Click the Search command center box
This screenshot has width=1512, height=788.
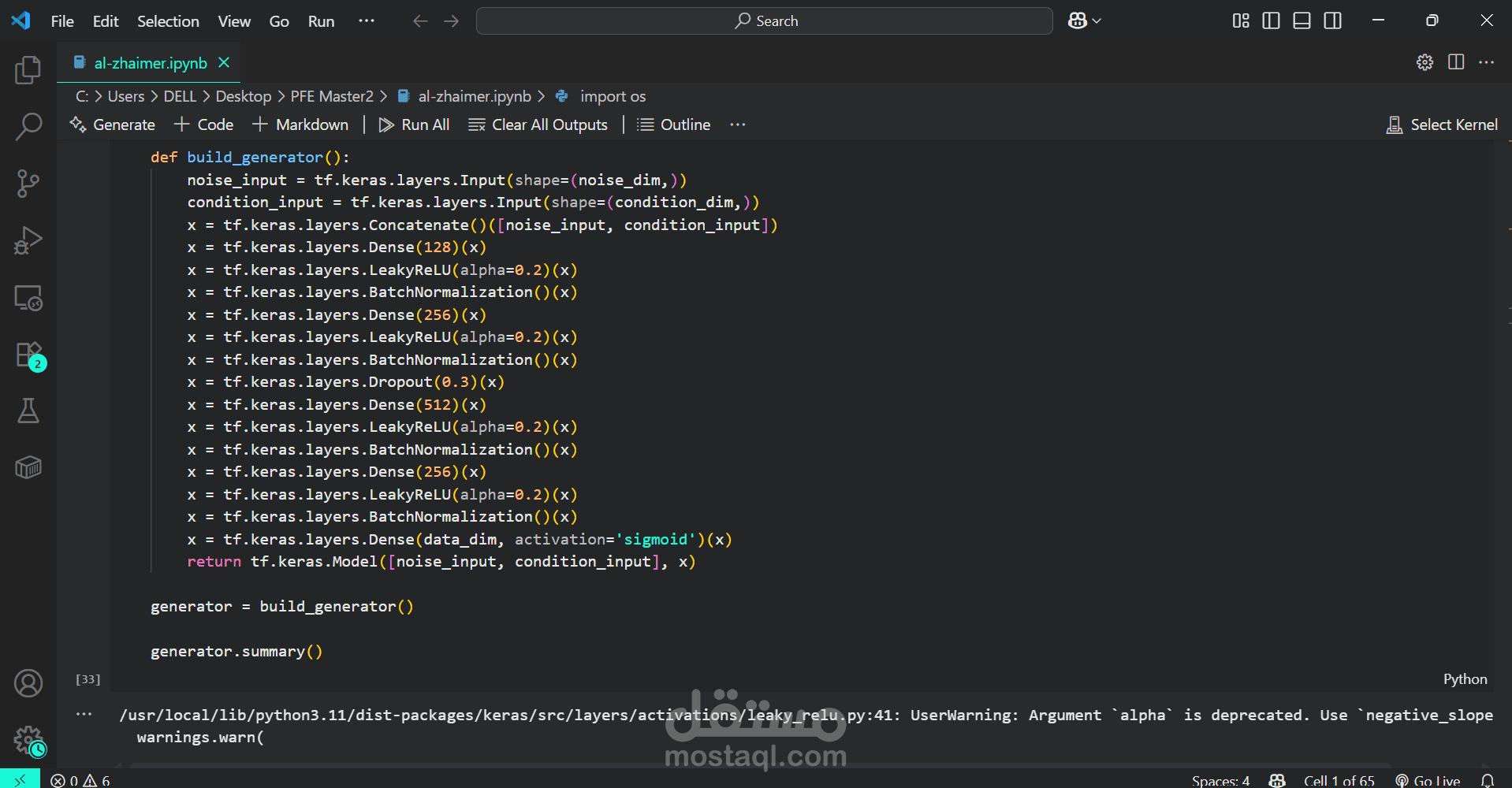764,21
